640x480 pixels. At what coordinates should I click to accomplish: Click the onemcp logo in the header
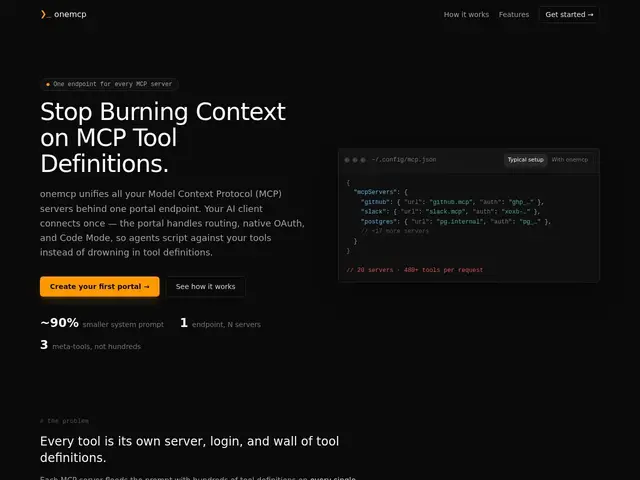coord(63,14)
